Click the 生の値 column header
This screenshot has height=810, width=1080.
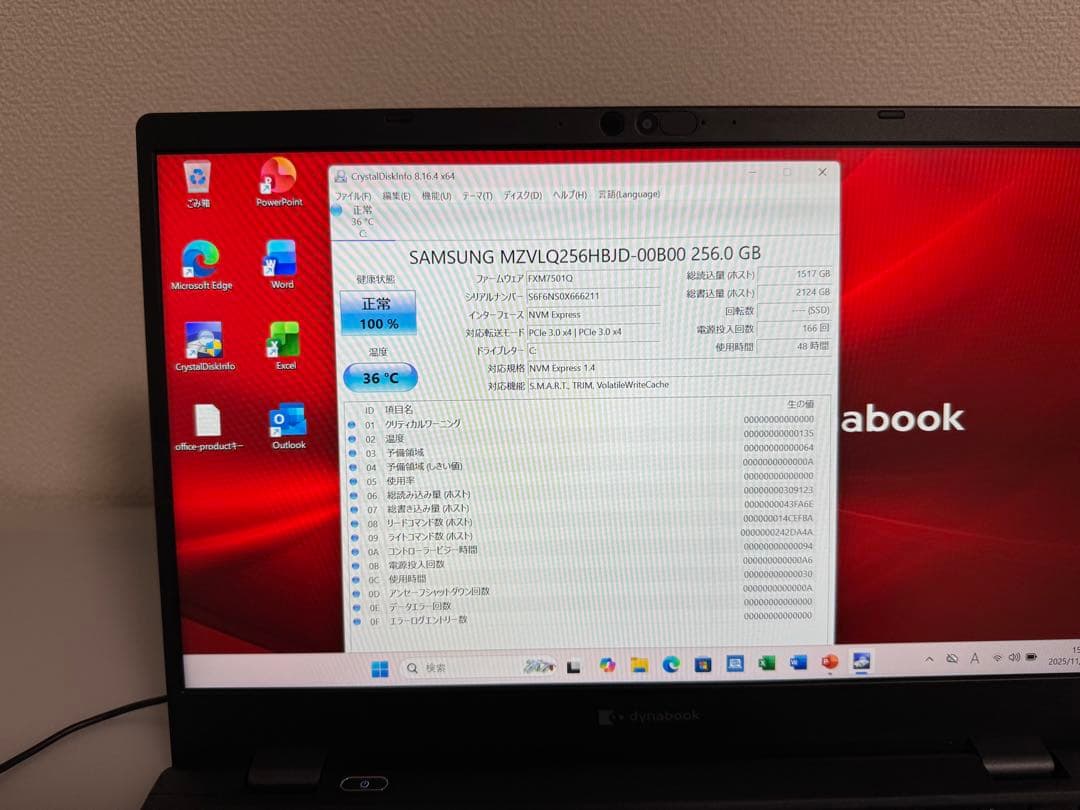coord(800,404)
